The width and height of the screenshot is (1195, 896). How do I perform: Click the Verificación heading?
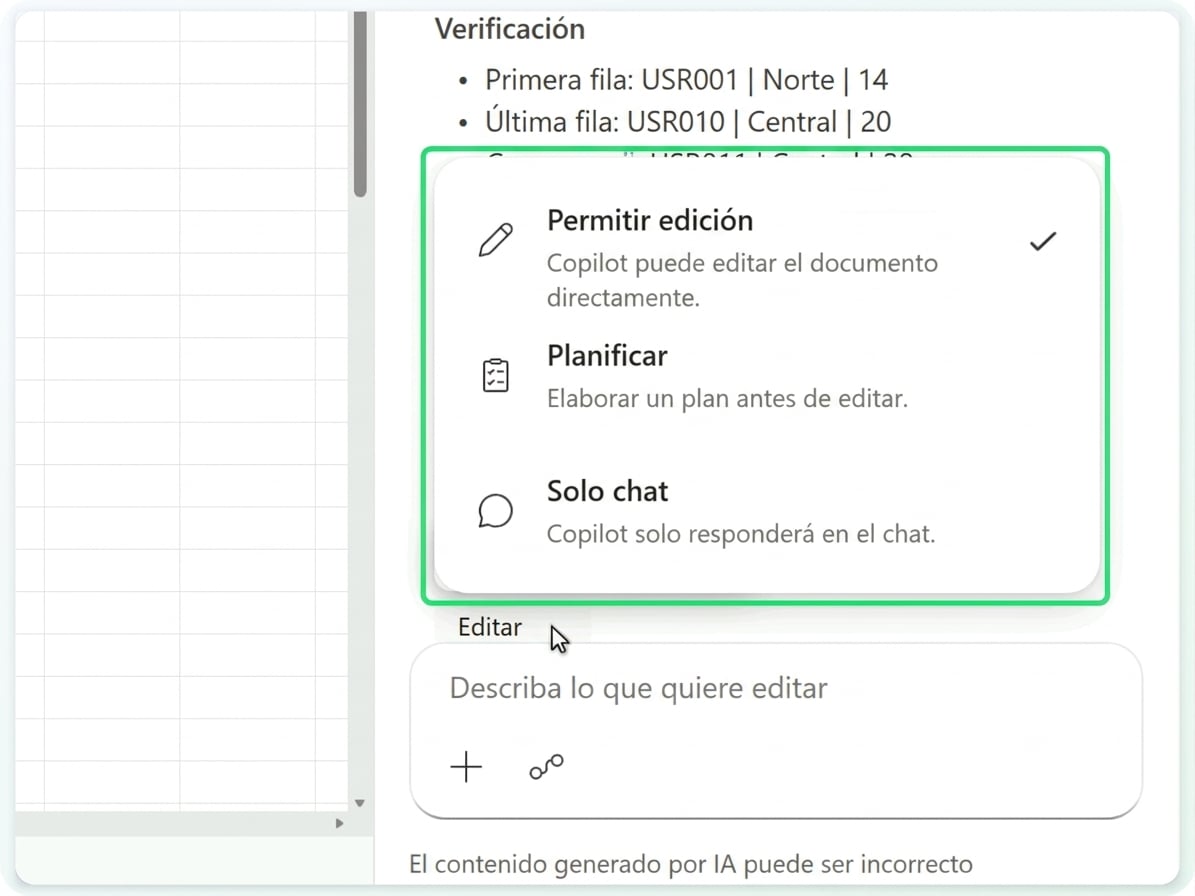click(x=510, y=29)
